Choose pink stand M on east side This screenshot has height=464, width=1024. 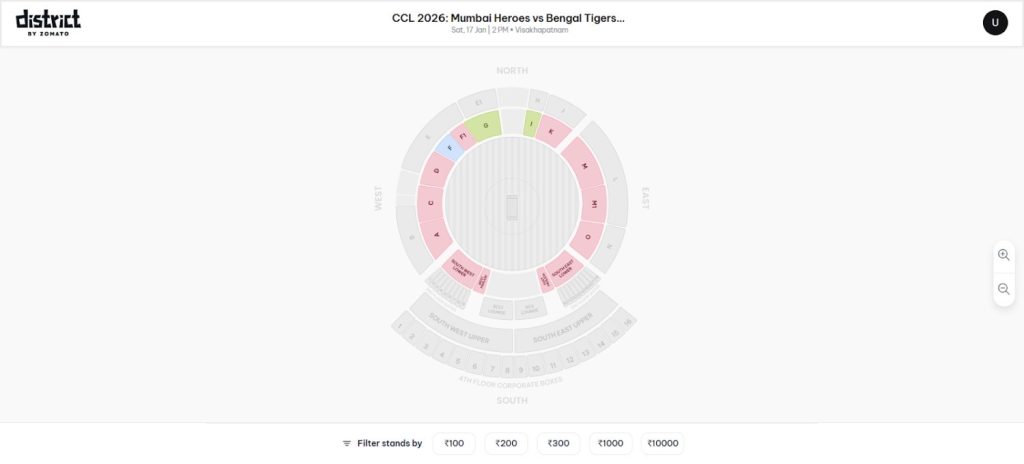pos(584,167)
